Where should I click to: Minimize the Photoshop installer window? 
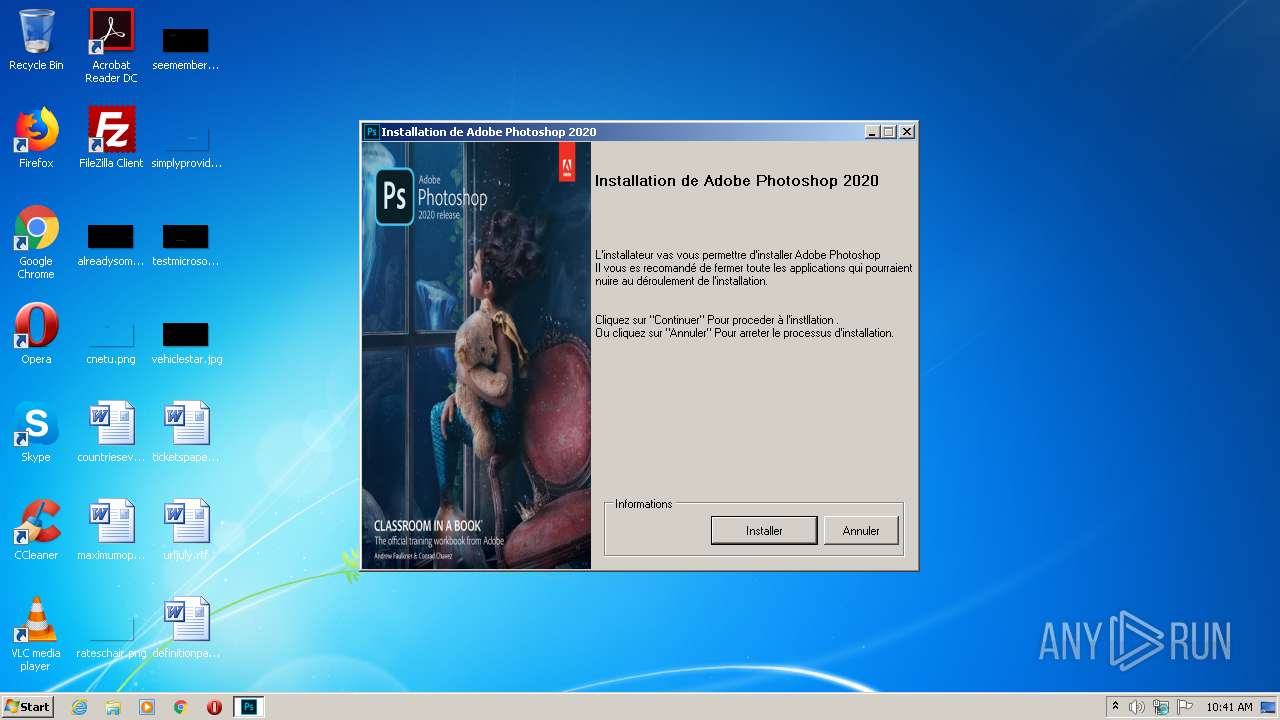point(872,132)
